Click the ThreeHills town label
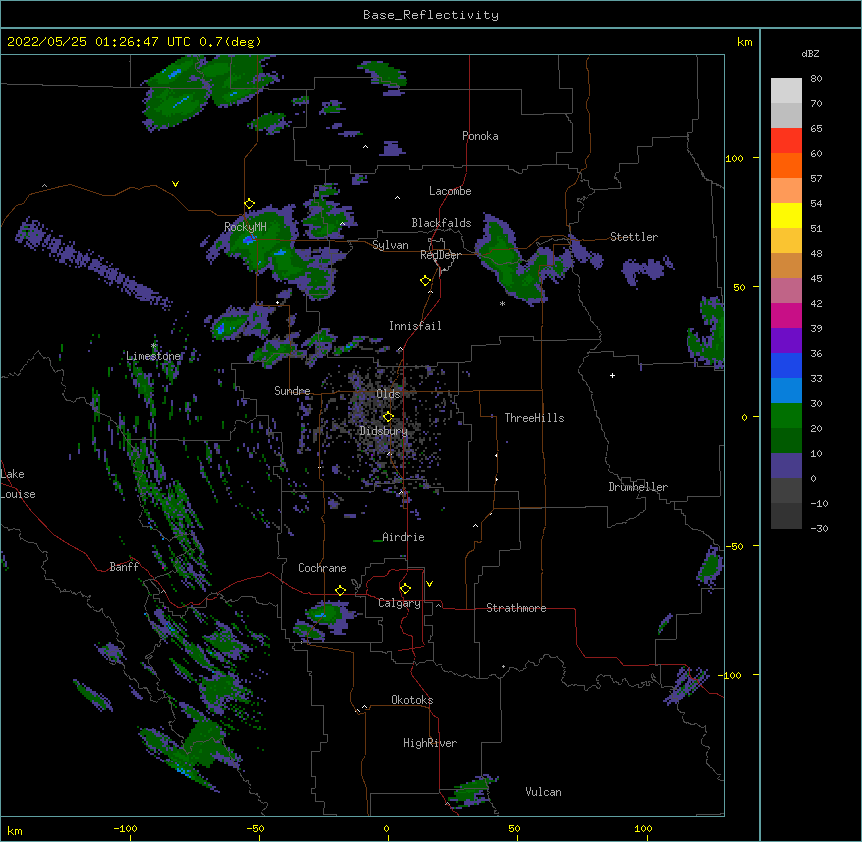 [x=534, y=418]
